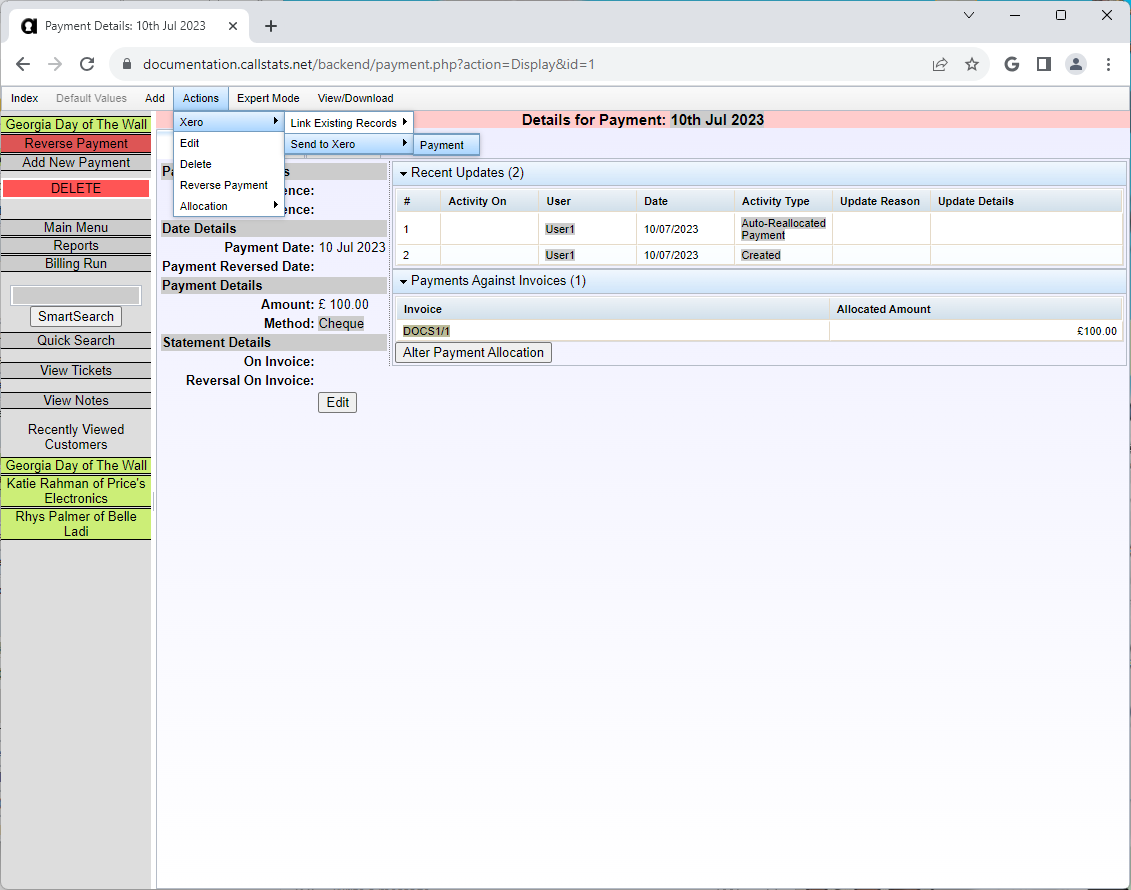This screenshot has height=890, width=1131.
Task: Expand Link Existing Records submenu
Action: pyautogui.click(x=348, y=123)
